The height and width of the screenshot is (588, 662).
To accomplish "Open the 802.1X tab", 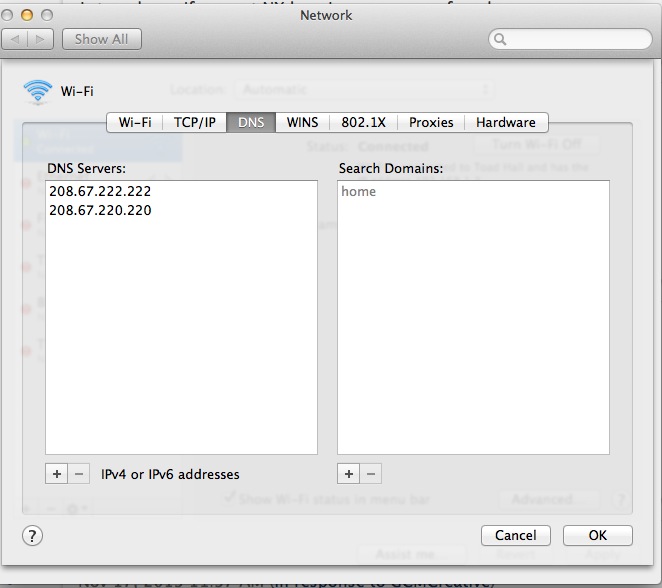I will 364,122.
